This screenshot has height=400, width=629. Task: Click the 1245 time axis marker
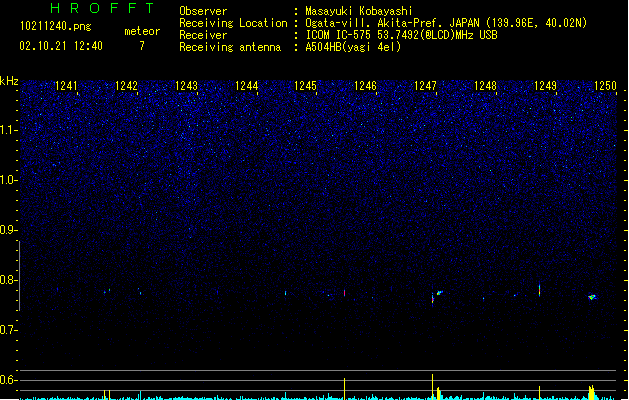tap(306, 86)
